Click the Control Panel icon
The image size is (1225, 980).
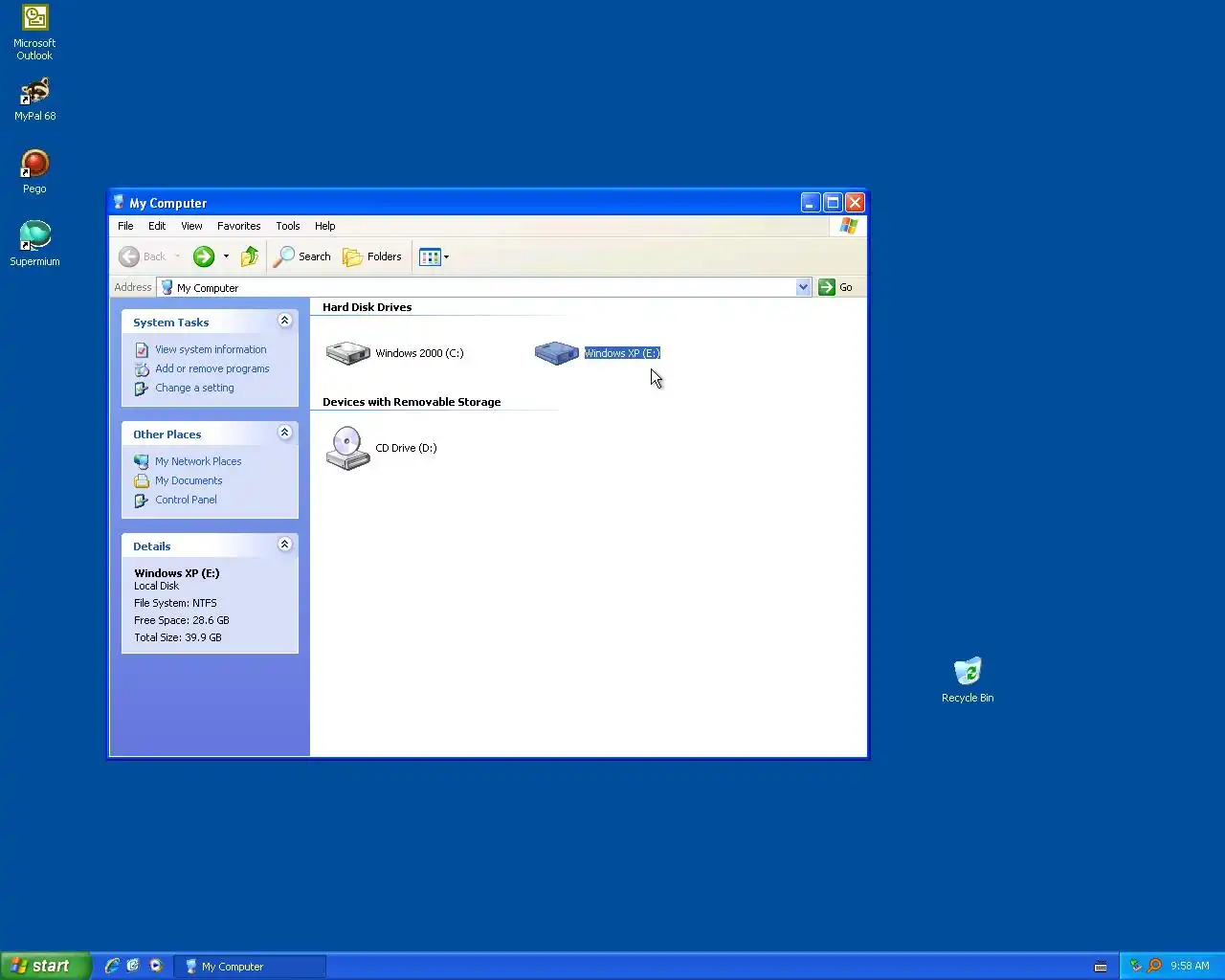[x=142, y=501]
